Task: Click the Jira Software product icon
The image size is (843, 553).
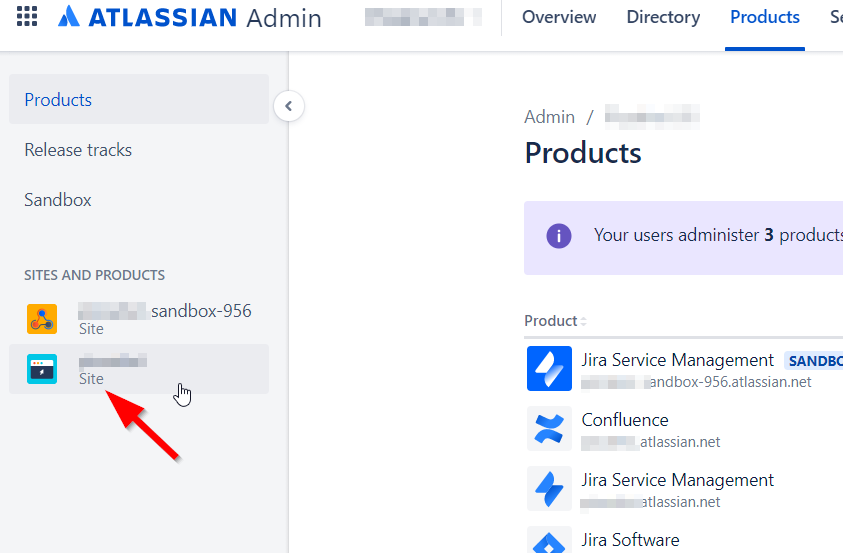Action: point(549,540)
